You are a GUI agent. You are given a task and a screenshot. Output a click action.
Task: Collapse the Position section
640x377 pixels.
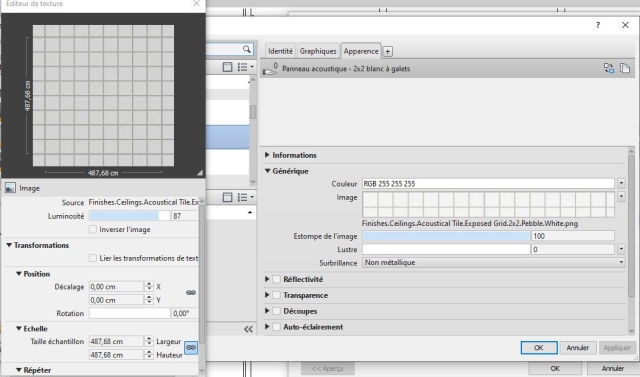pyautogui.click(x=19, y=274)
